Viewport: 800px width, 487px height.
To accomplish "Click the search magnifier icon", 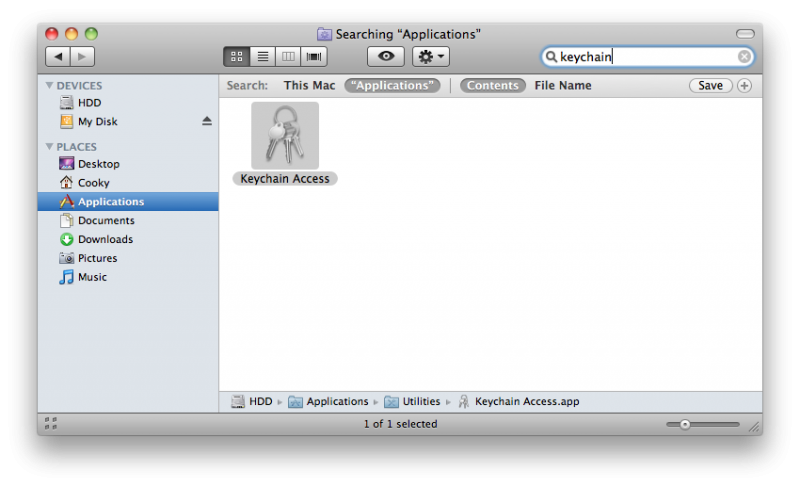I will click(x=551, y=57).
